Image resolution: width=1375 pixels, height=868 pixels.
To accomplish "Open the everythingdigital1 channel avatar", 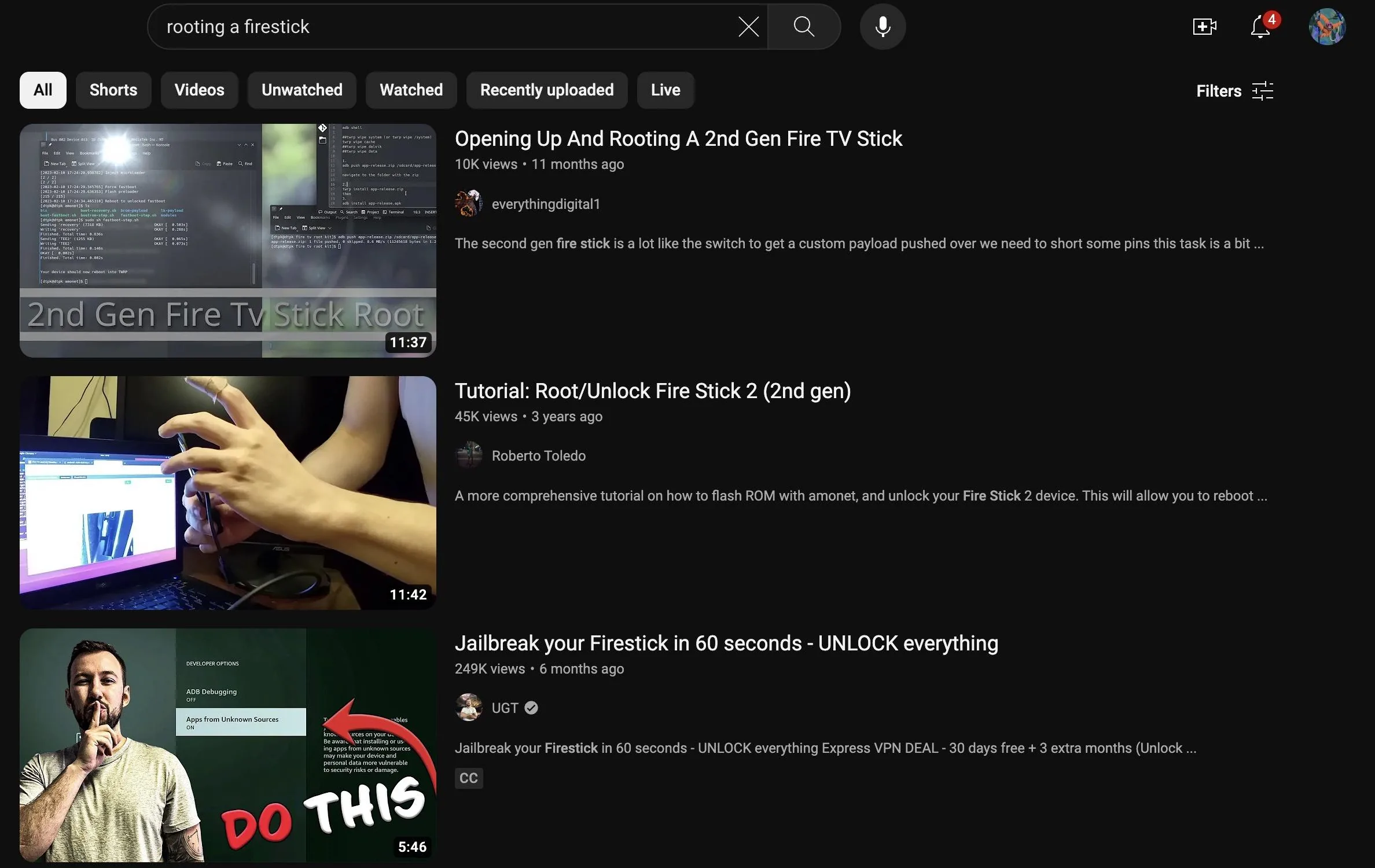I will (x=469, y=204).
